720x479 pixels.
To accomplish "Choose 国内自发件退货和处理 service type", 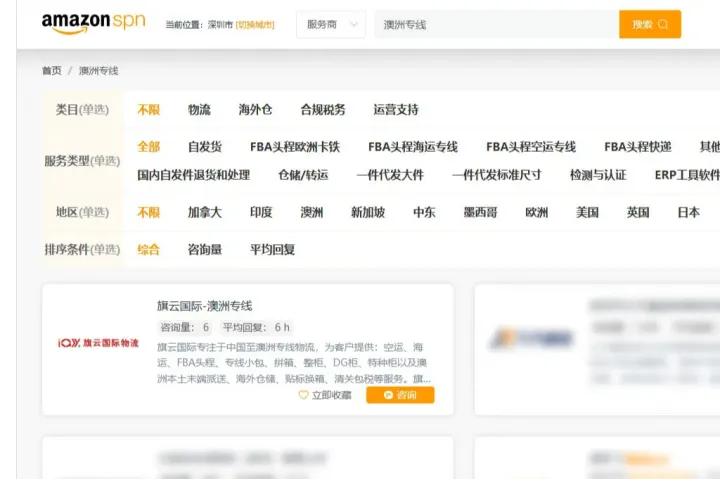I will pos(193,175).
